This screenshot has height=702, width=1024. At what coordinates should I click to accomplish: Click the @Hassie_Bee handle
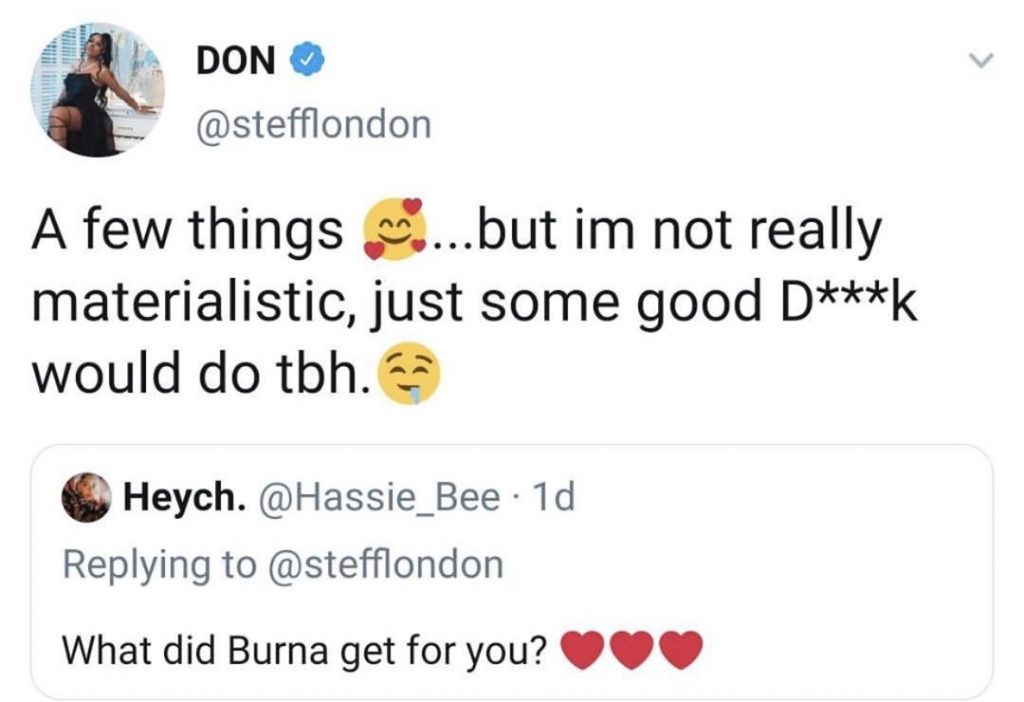pyautogui.click(x=381, y=497)
